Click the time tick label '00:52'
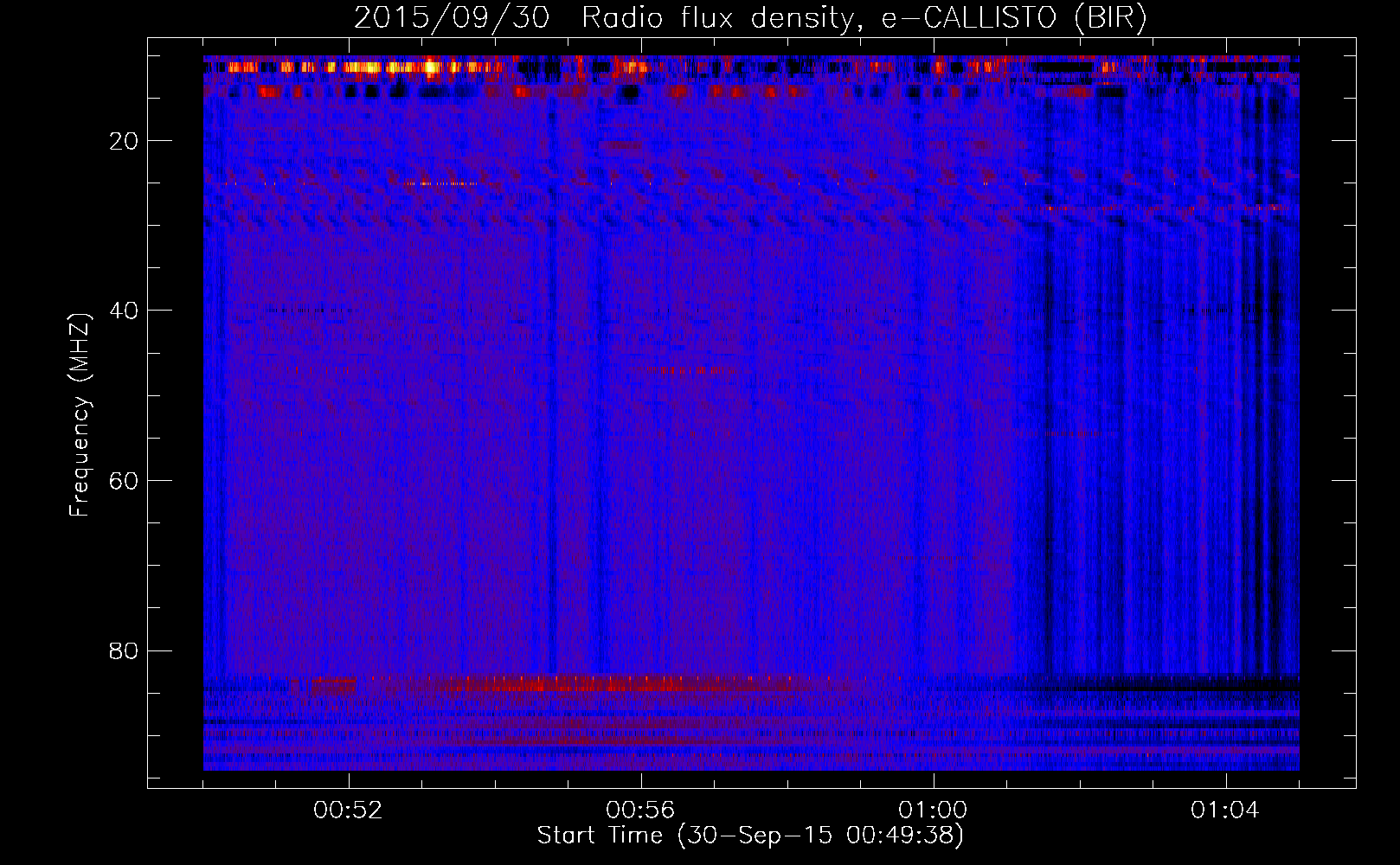Screen dimensions: 1400x865 tap(348, 811)
